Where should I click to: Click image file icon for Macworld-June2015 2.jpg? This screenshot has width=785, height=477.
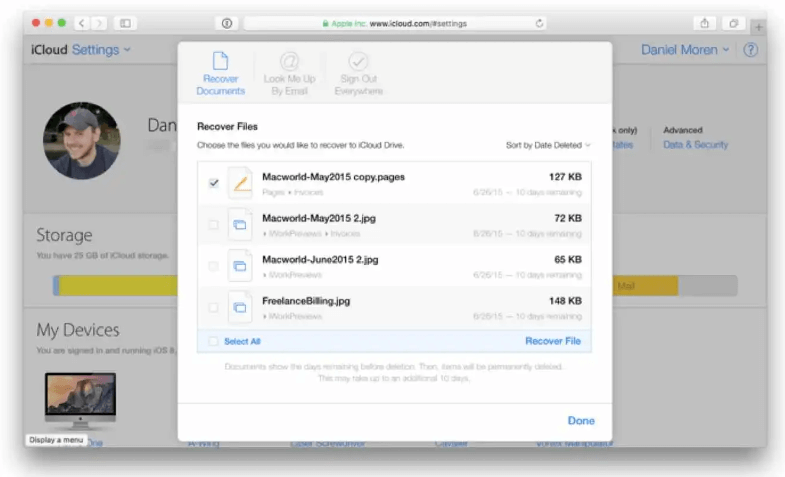[240, 266]
